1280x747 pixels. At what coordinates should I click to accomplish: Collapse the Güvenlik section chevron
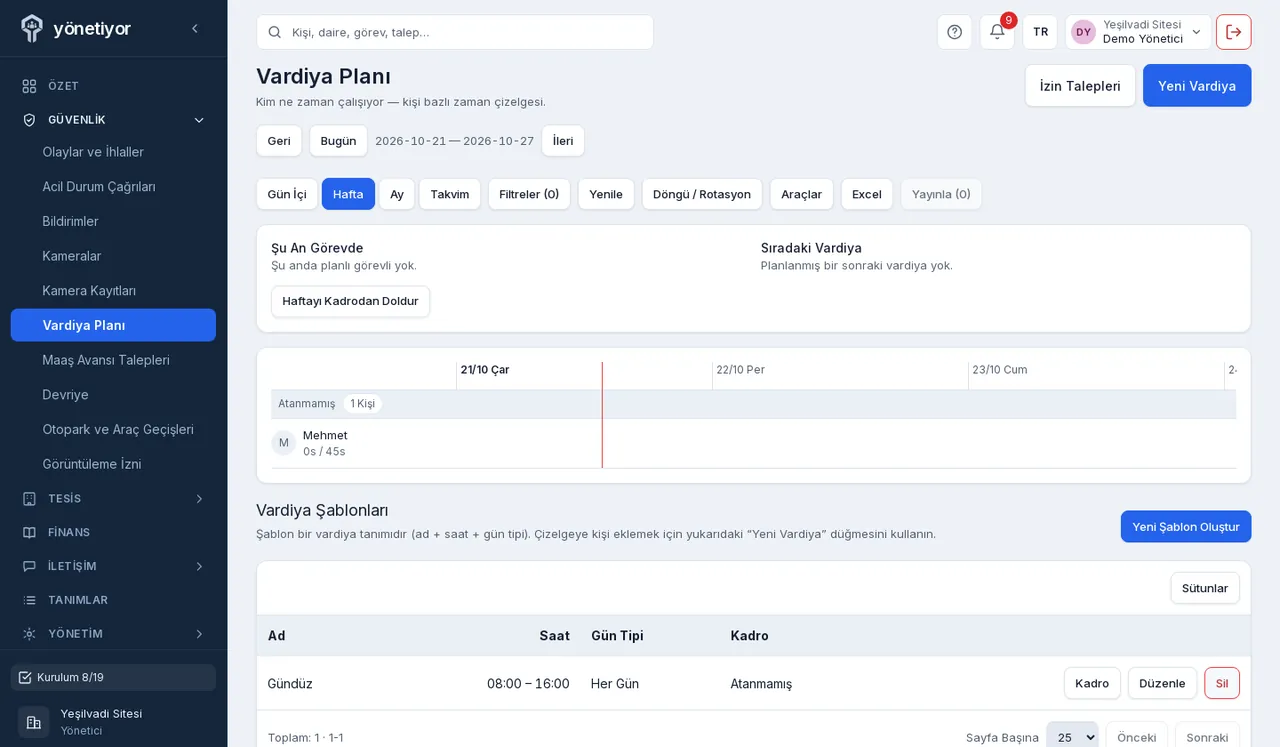tap(199, 120)
